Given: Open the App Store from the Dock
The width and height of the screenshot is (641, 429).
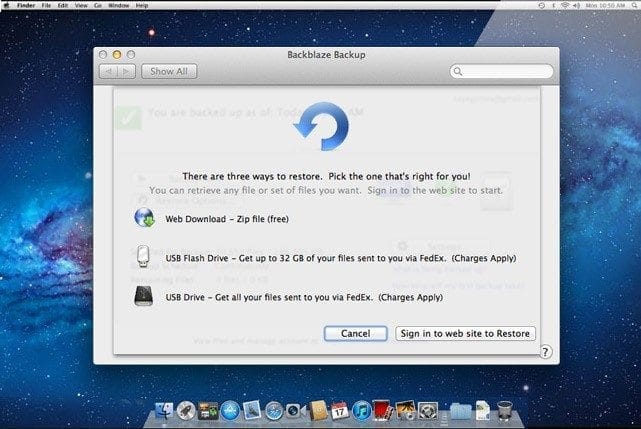Looking at the screenshot, I should [230, 411].
